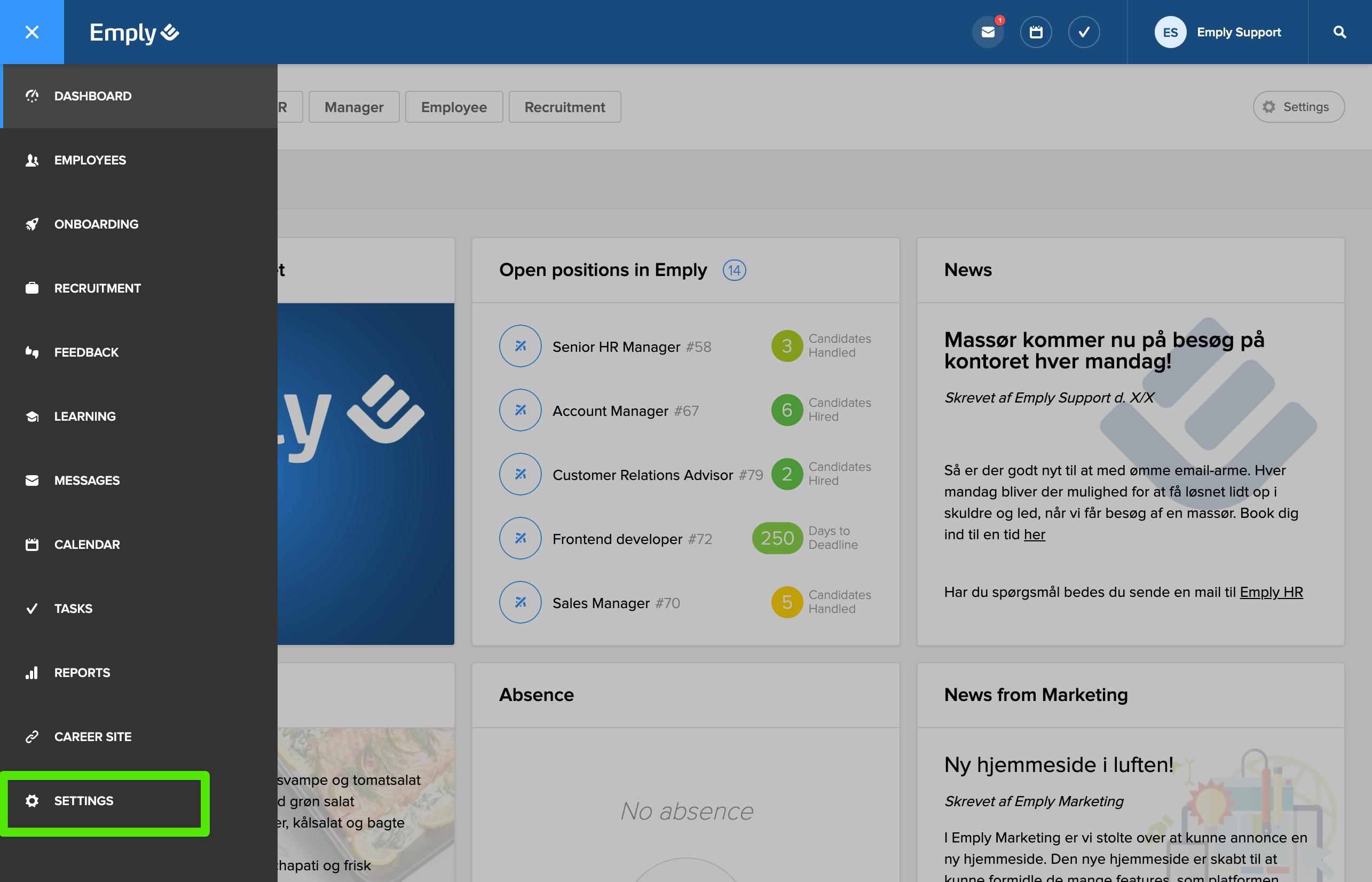Follow the Emply HR email link

1271,592
